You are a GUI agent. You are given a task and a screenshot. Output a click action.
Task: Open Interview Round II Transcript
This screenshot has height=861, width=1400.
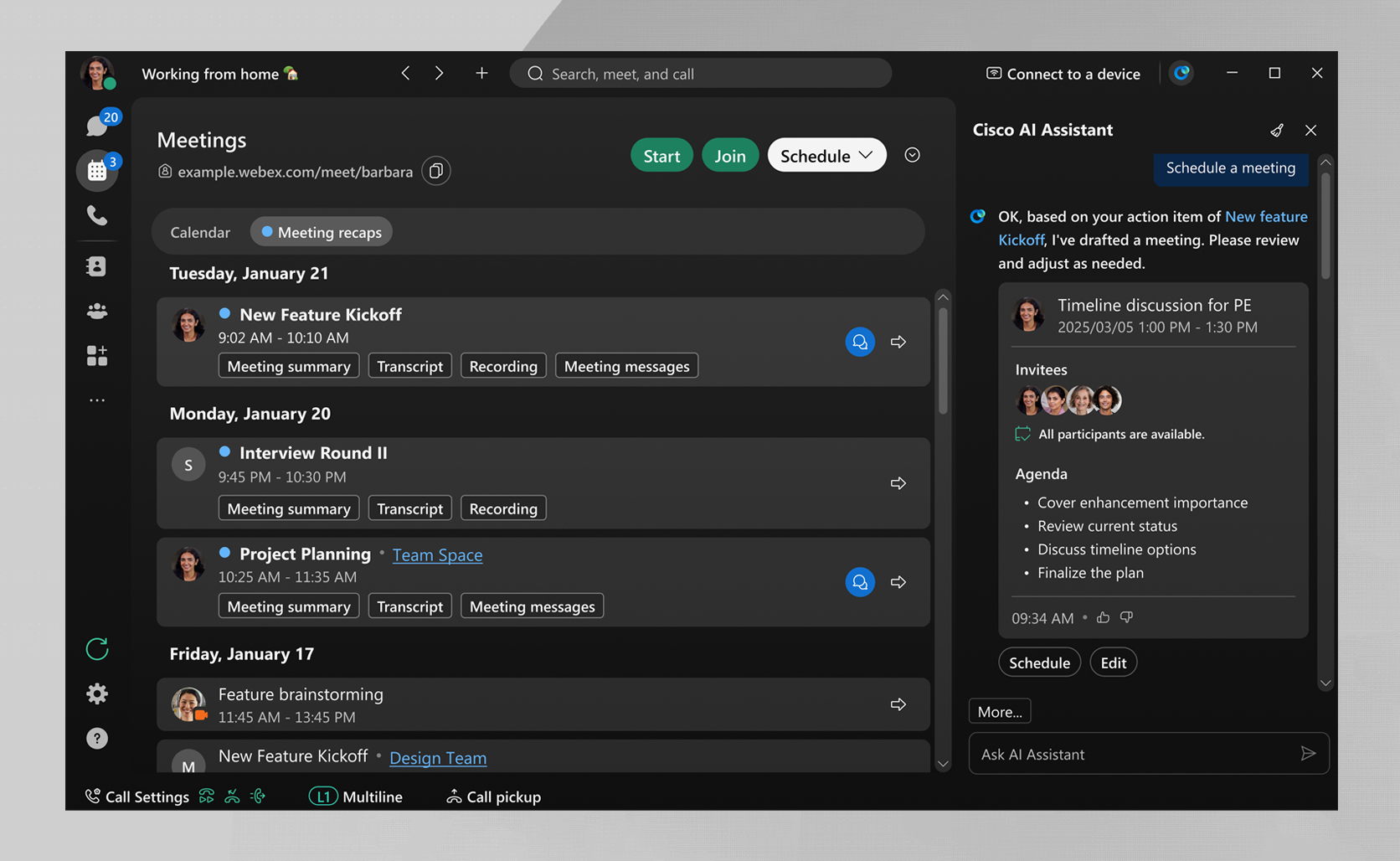410,508
